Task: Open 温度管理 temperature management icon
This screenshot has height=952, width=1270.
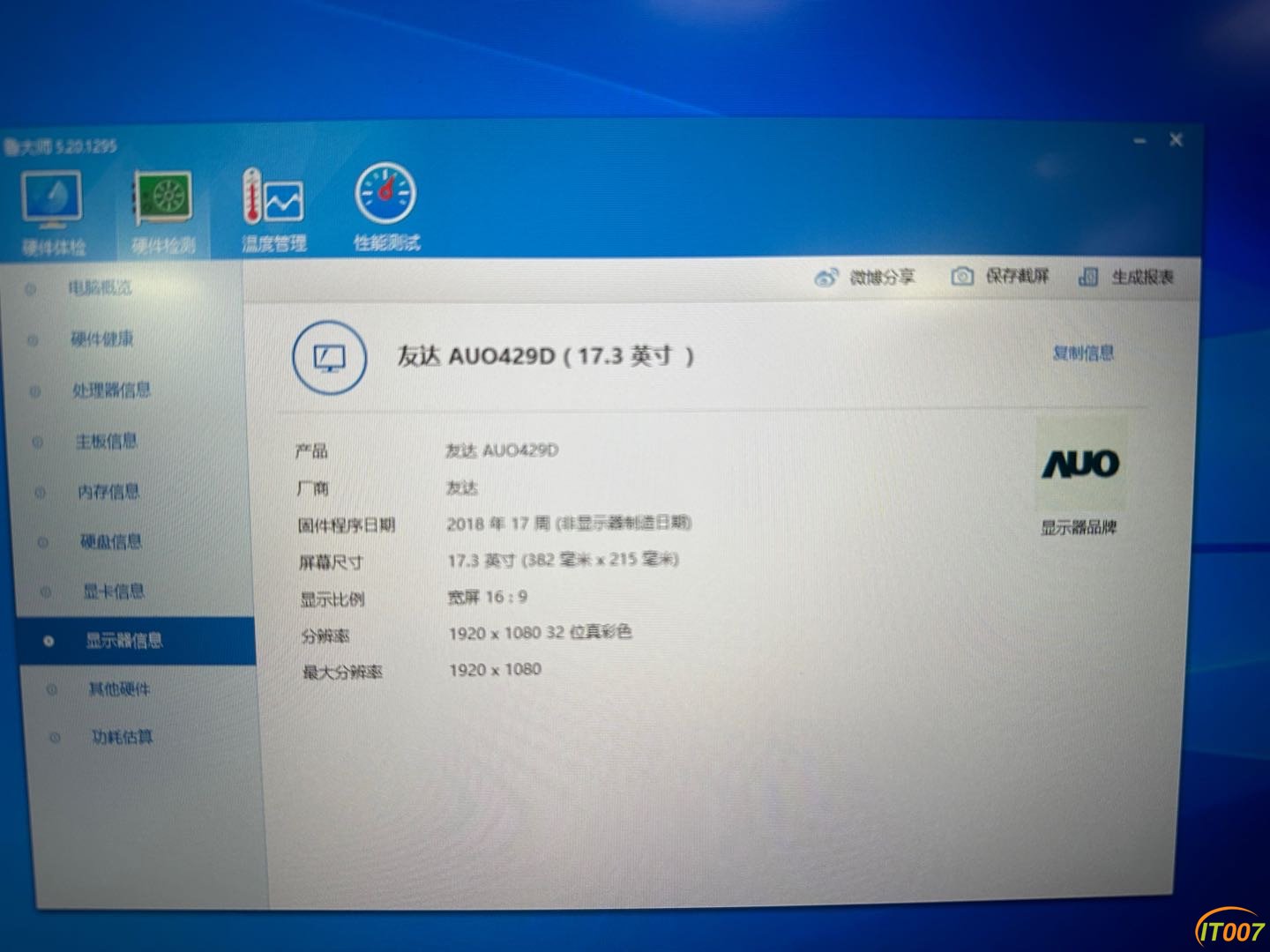Action: coord(273,196)
